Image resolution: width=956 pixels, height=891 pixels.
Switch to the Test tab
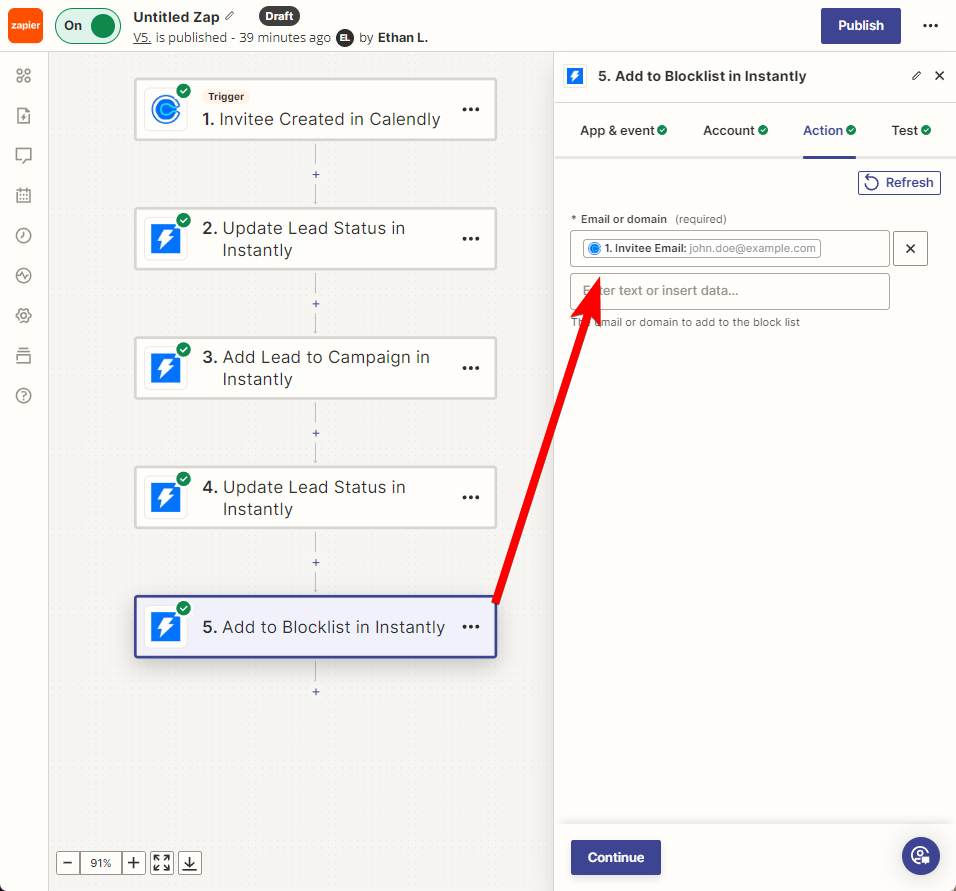pos(911,131)
